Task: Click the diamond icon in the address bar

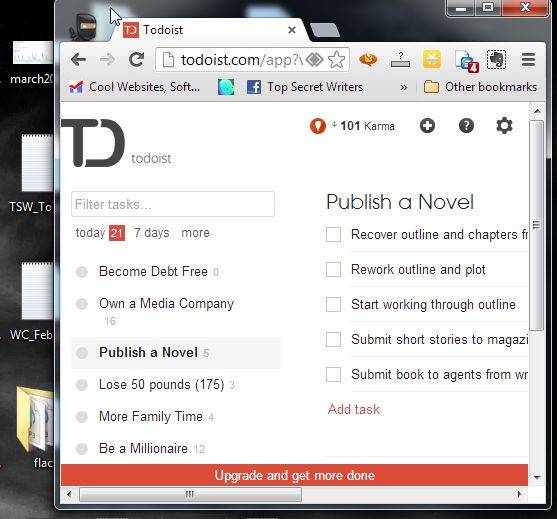Action: (315, 60)
